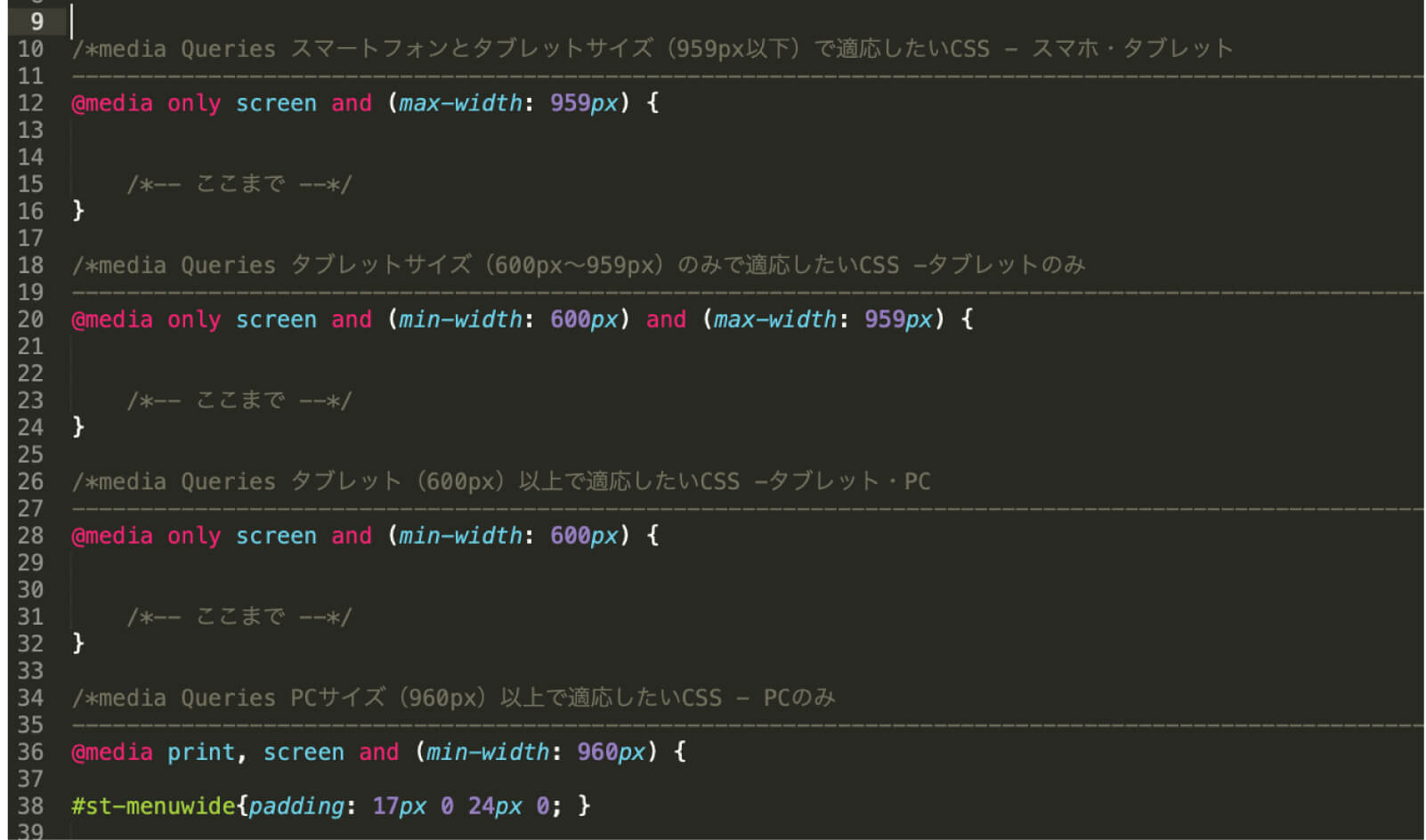Click line number 20 in the gutter
The width and height of the screenshot is (1426, 840).
pyautogui.click(x=30, y=319)
